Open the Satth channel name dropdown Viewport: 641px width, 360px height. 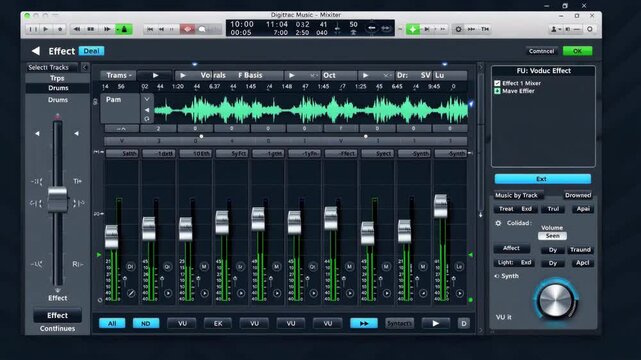tap(122, 154)
